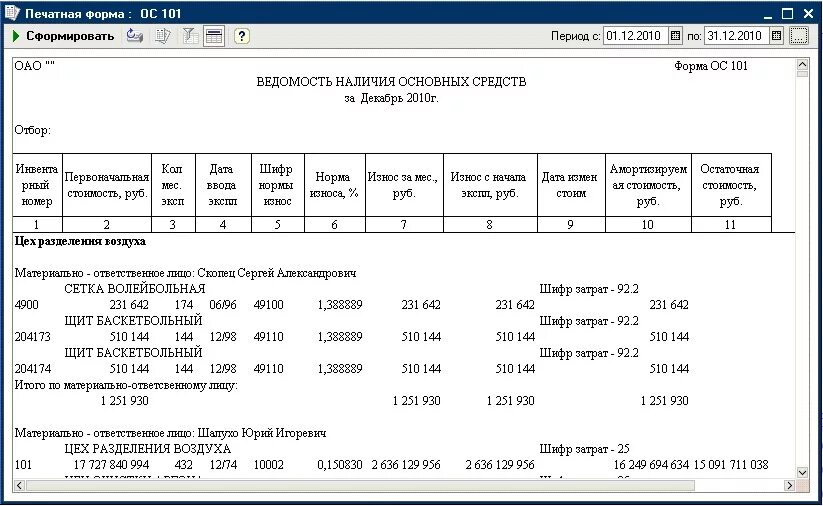823x506 pixels.
Task: Open calendar for period start date
Action: [676, 36]
